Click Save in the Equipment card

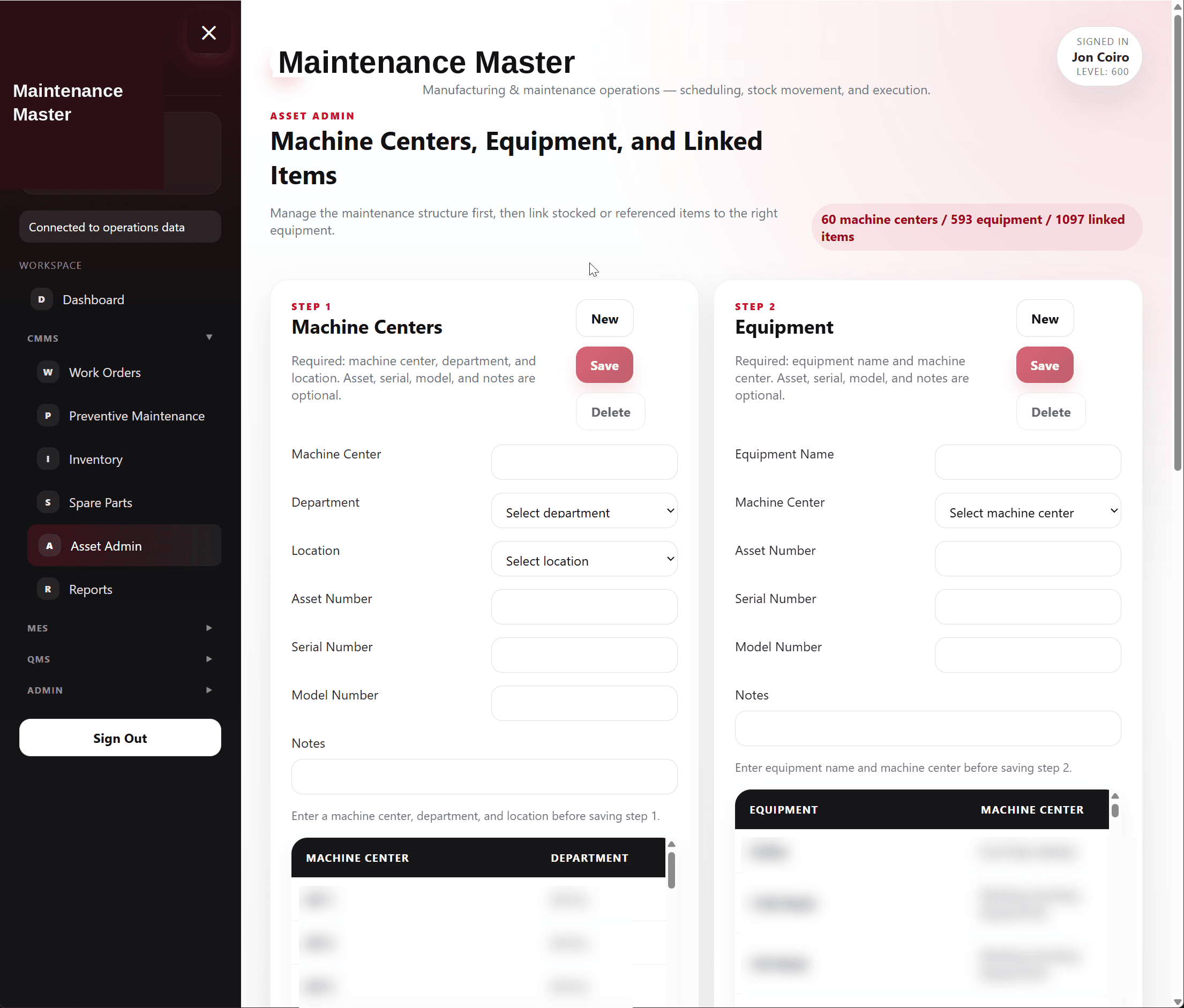[x=1045, y=365]
